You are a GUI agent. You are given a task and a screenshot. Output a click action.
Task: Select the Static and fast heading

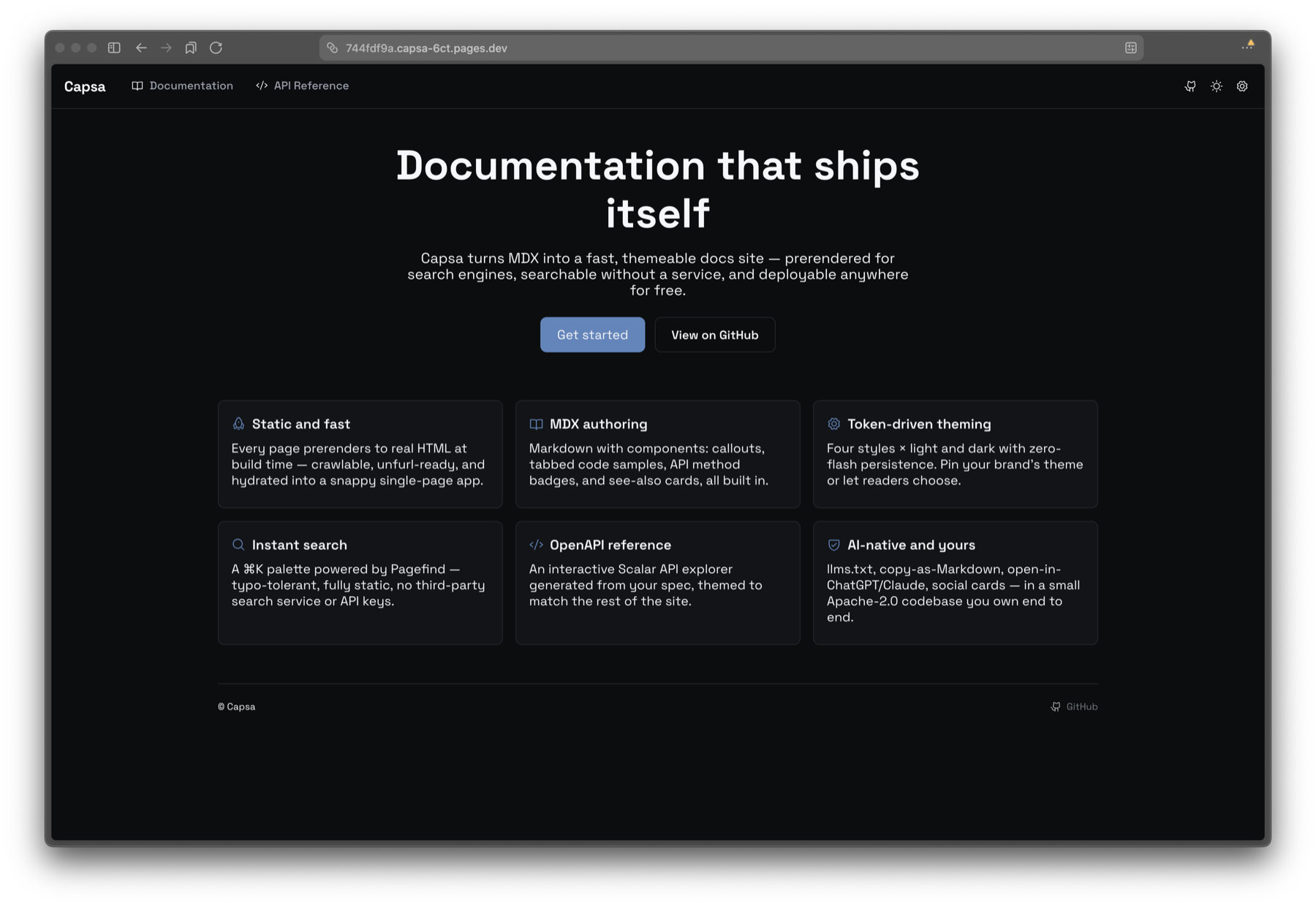(x=301, y=424)
